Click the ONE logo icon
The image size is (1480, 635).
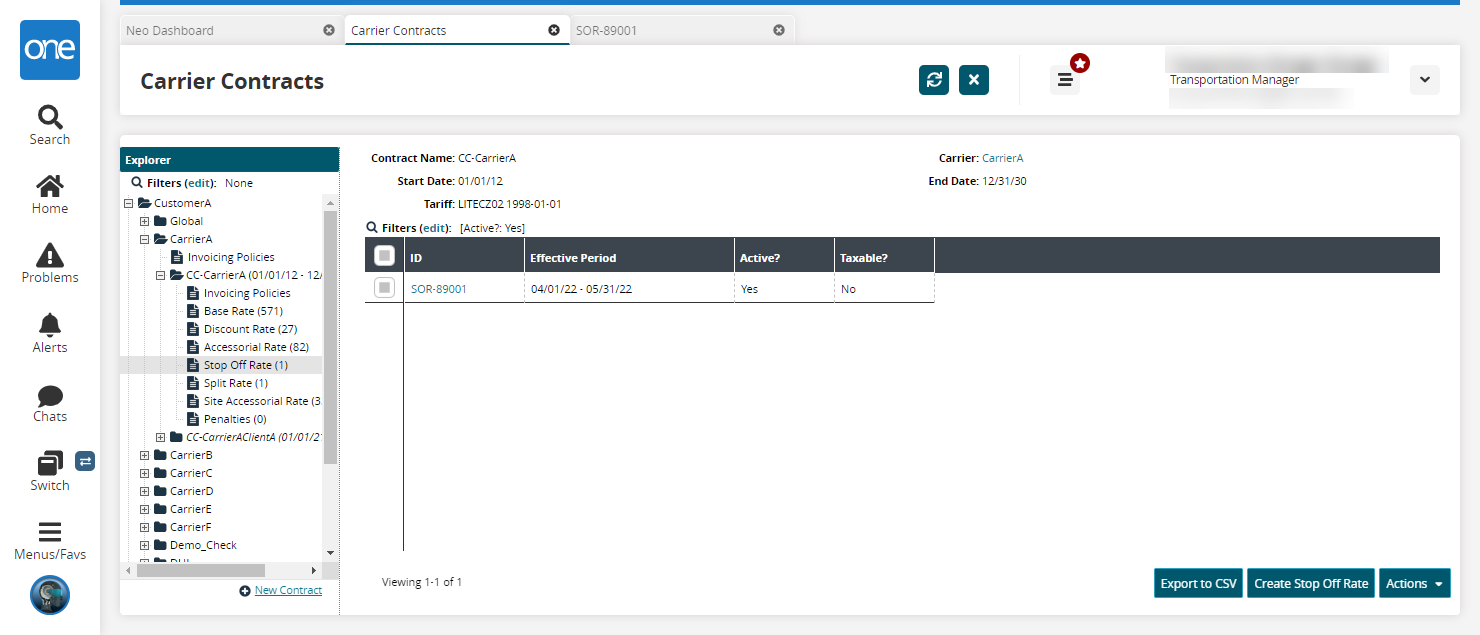pos(50,50)
